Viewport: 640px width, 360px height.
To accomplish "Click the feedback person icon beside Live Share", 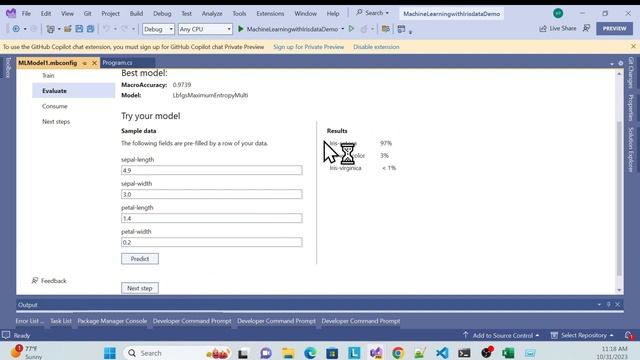I will click(586, 29).
